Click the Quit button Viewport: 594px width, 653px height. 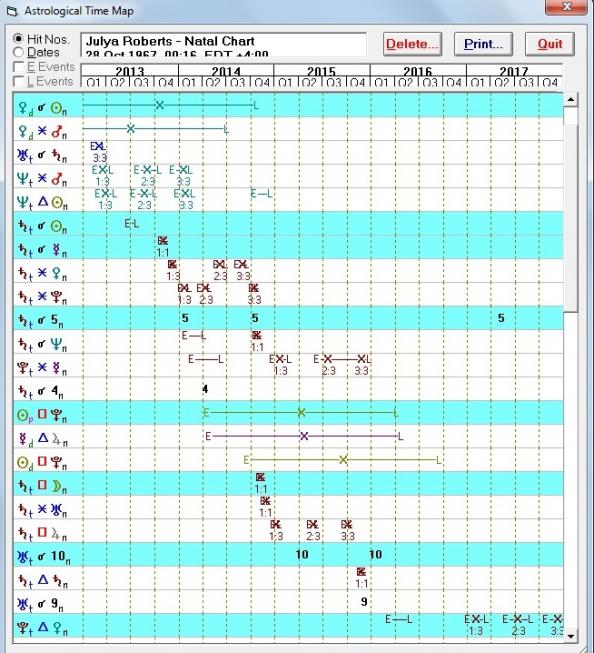(x=550, y=44)
